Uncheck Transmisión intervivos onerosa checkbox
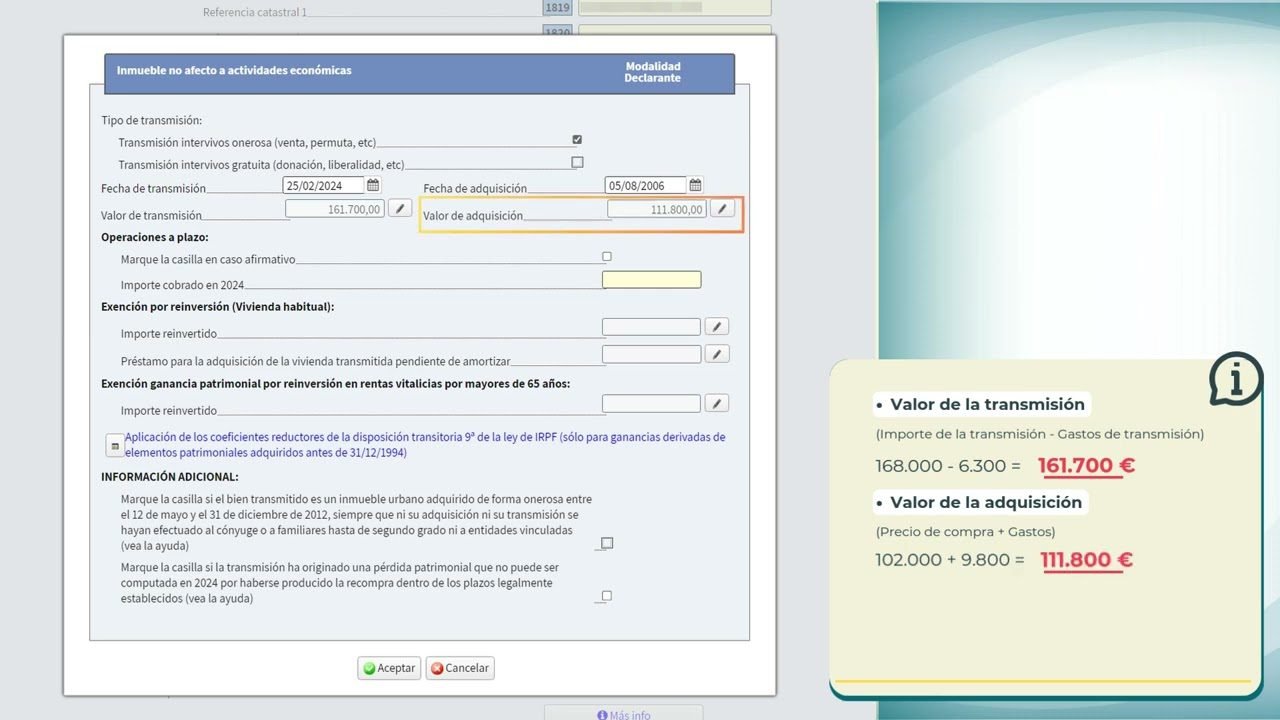The width and height of the screenshot is (1280, 720). click(577, 140)
